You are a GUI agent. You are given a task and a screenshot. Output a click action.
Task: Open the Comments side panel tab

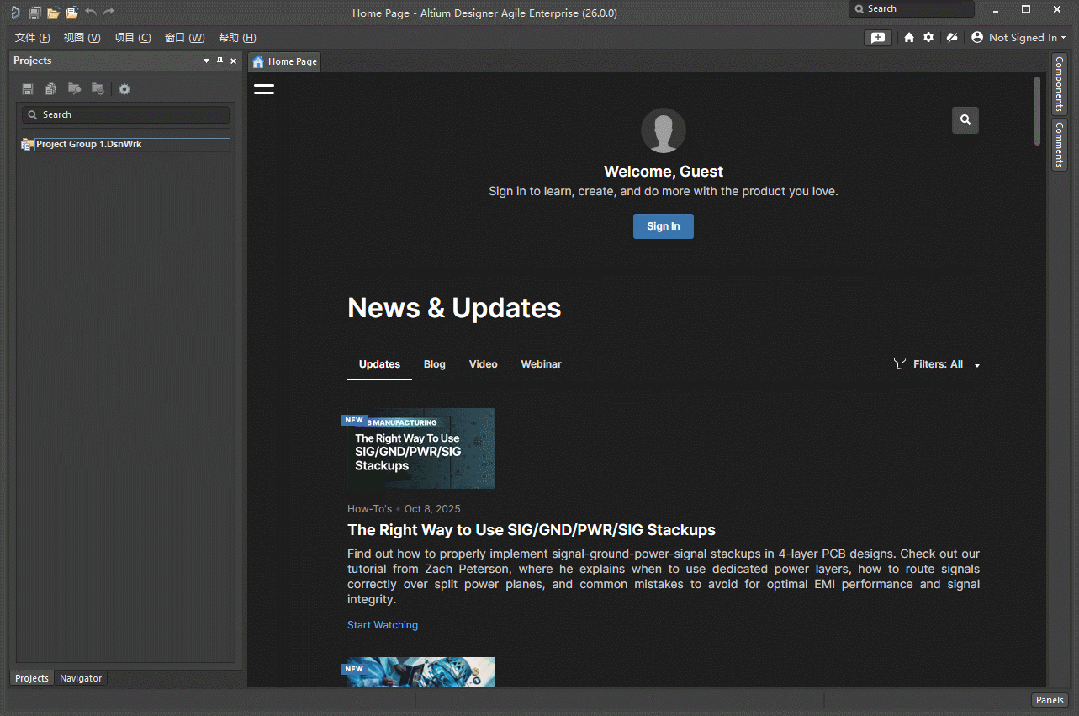point(1059,145)
